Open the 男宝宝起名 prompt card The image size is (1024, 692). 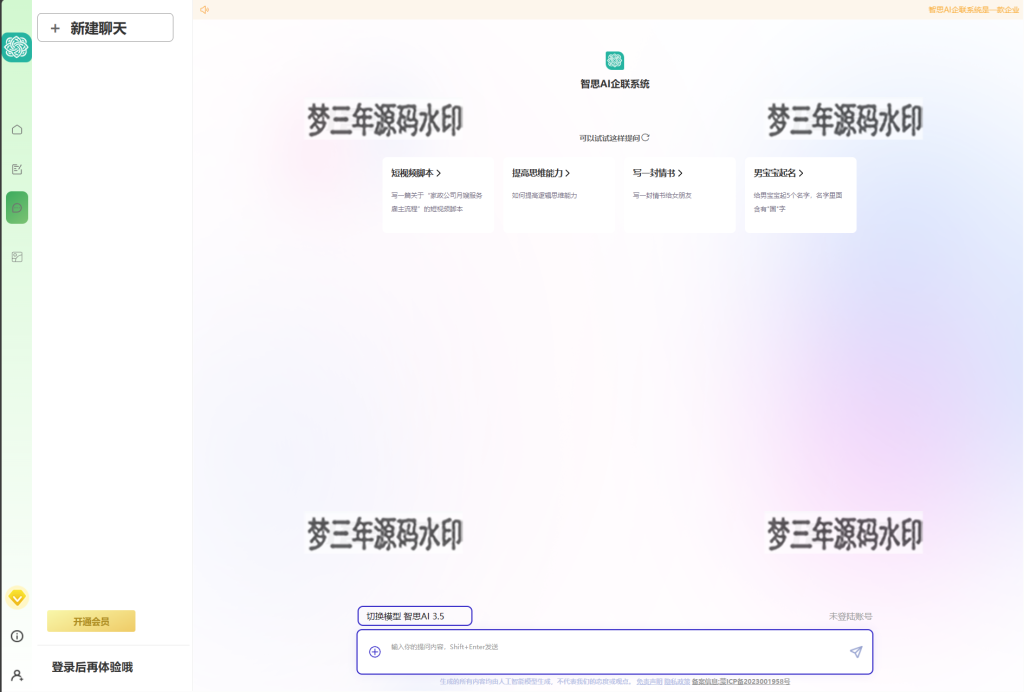[801, 195]
